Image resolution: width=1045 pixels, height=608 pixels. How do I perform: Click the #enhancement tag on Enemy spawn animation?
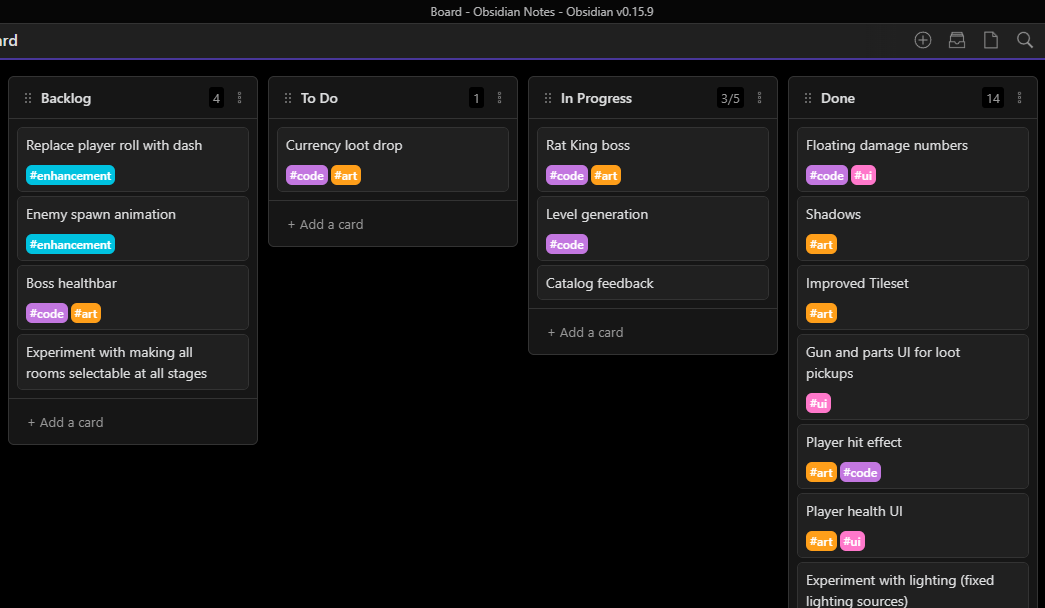point(70,244)
